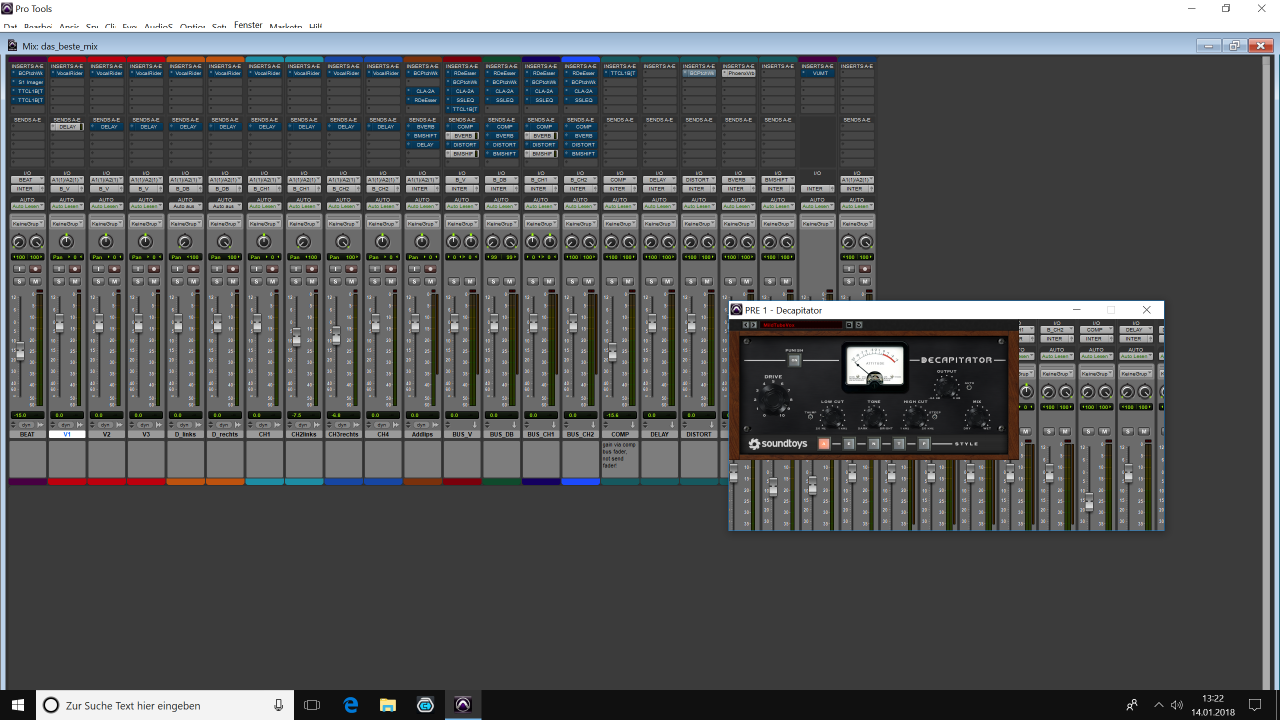
Task: Click the Output knob in Decapitator
Action: click(946, 387)
